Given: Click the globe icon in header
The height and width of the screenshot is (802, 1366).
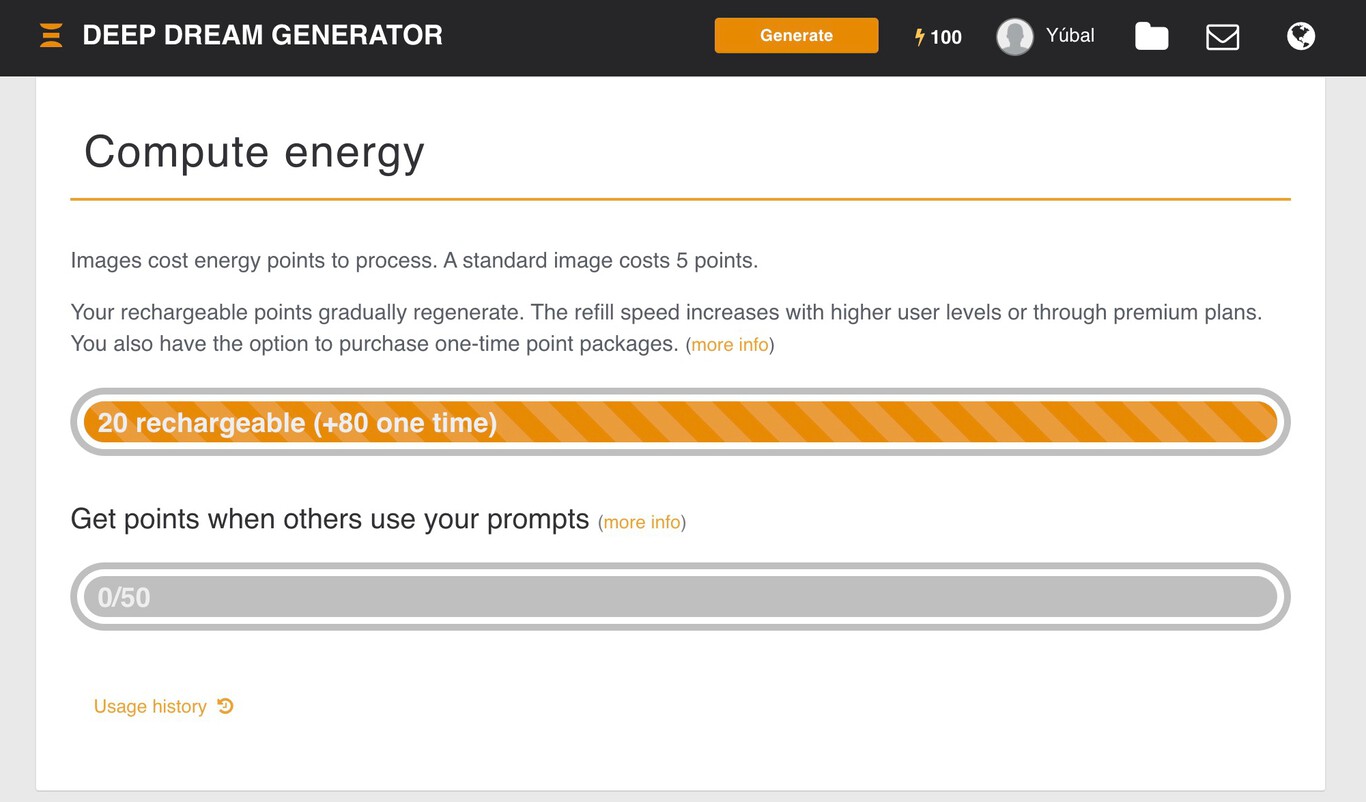Looking at the screenshot, I should 1300,37.
